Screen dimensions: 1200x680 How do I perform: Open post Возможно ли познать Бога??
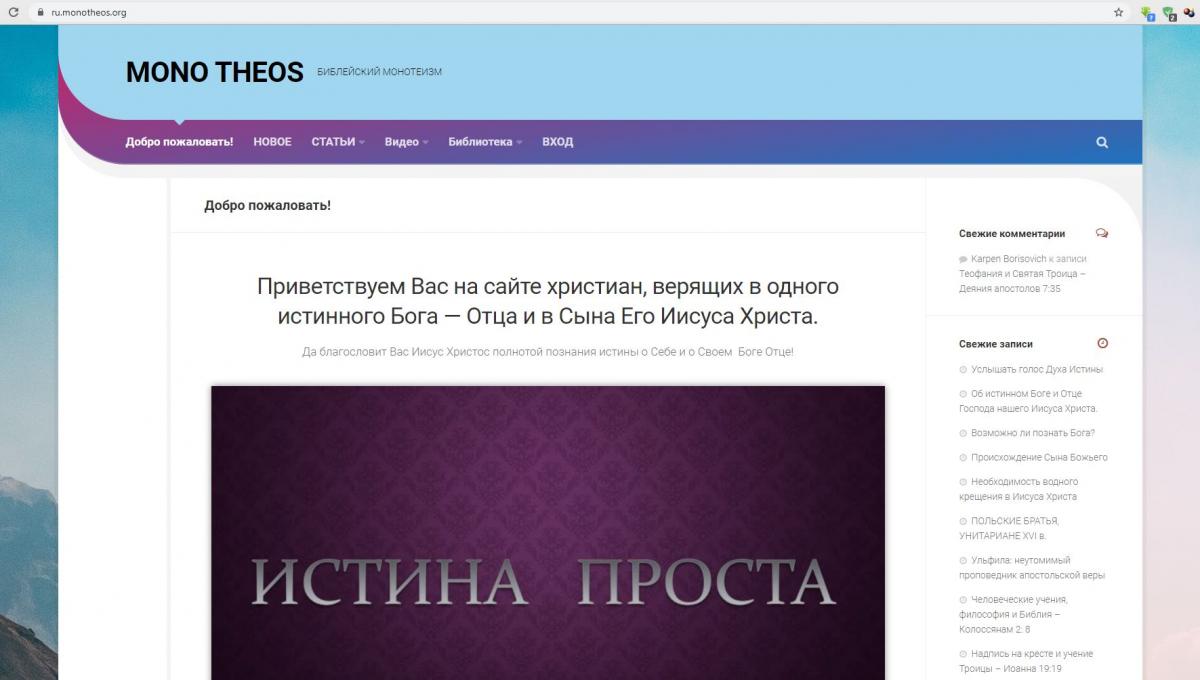point(1032,433)
